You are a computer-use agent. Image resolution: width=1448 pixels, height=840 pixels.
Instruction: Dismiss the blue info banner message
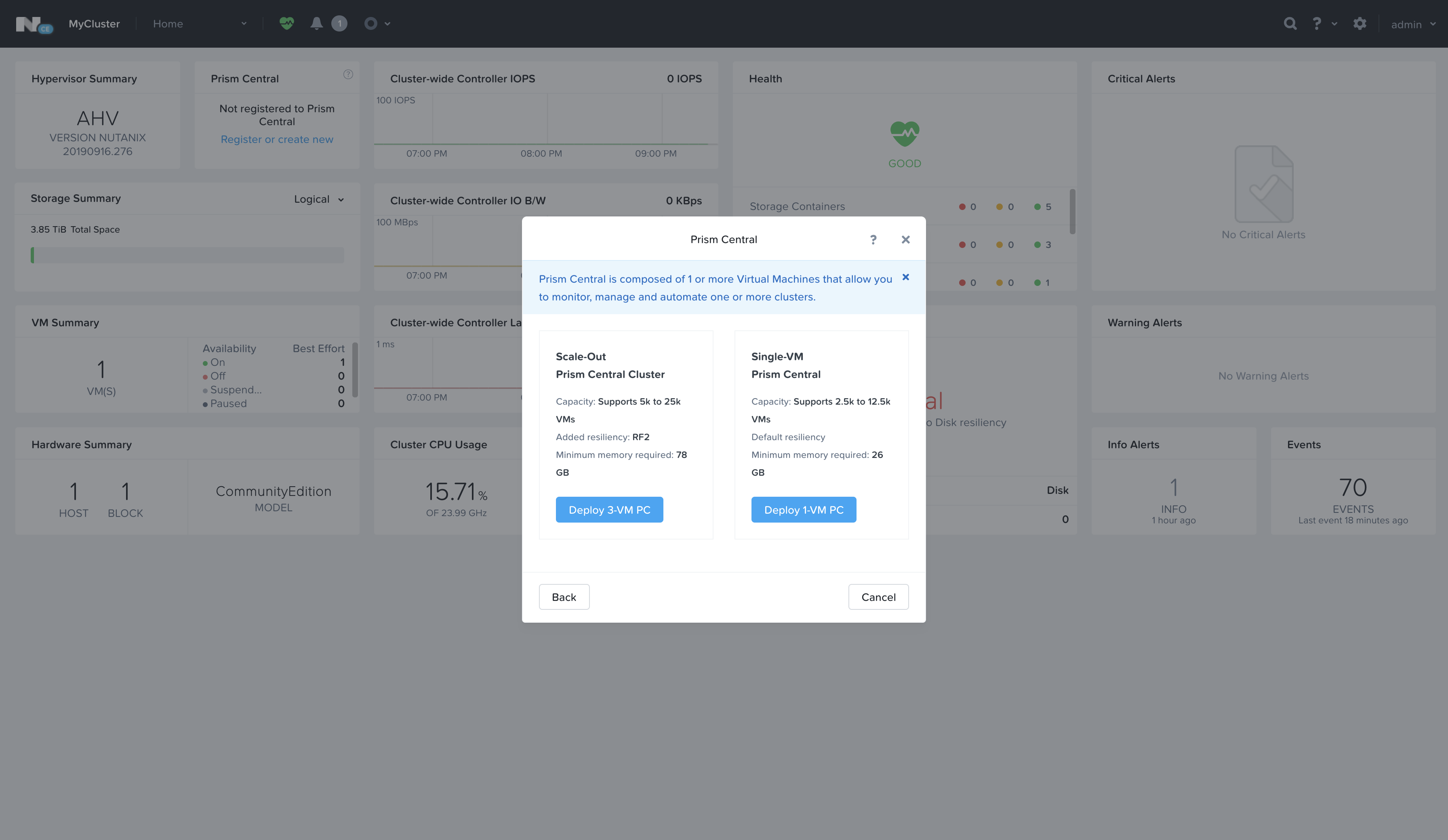pos(905,277)
